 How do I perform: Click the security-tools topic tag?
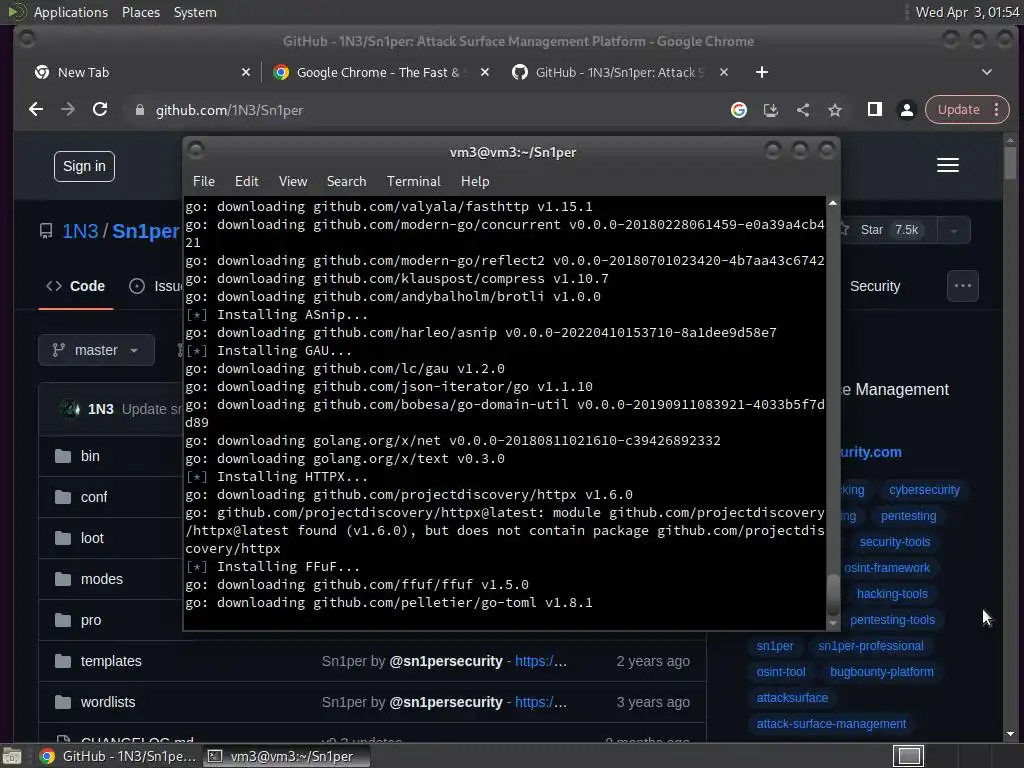pos(894,542)
